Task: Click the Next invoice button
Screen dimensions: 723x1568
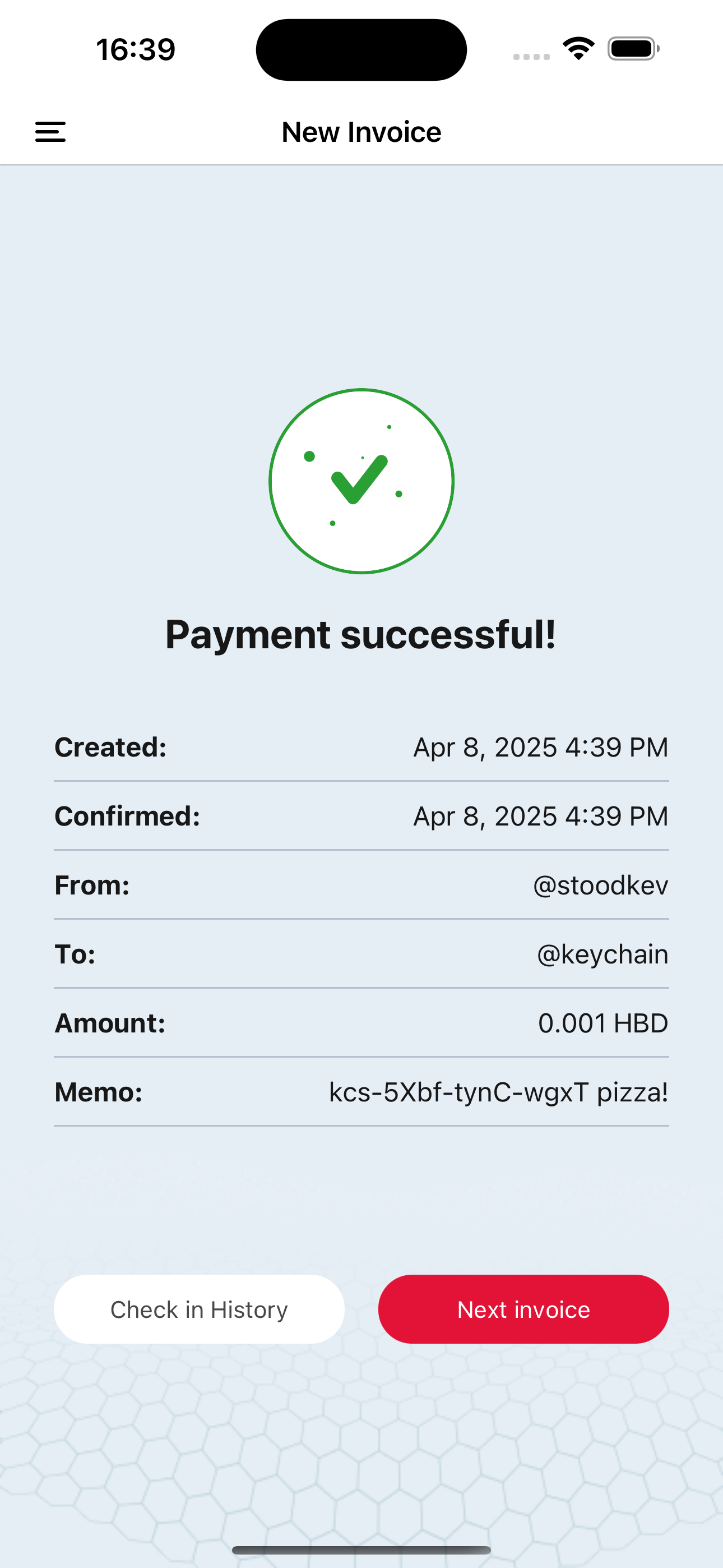Action: click(x=523, y=1309)
